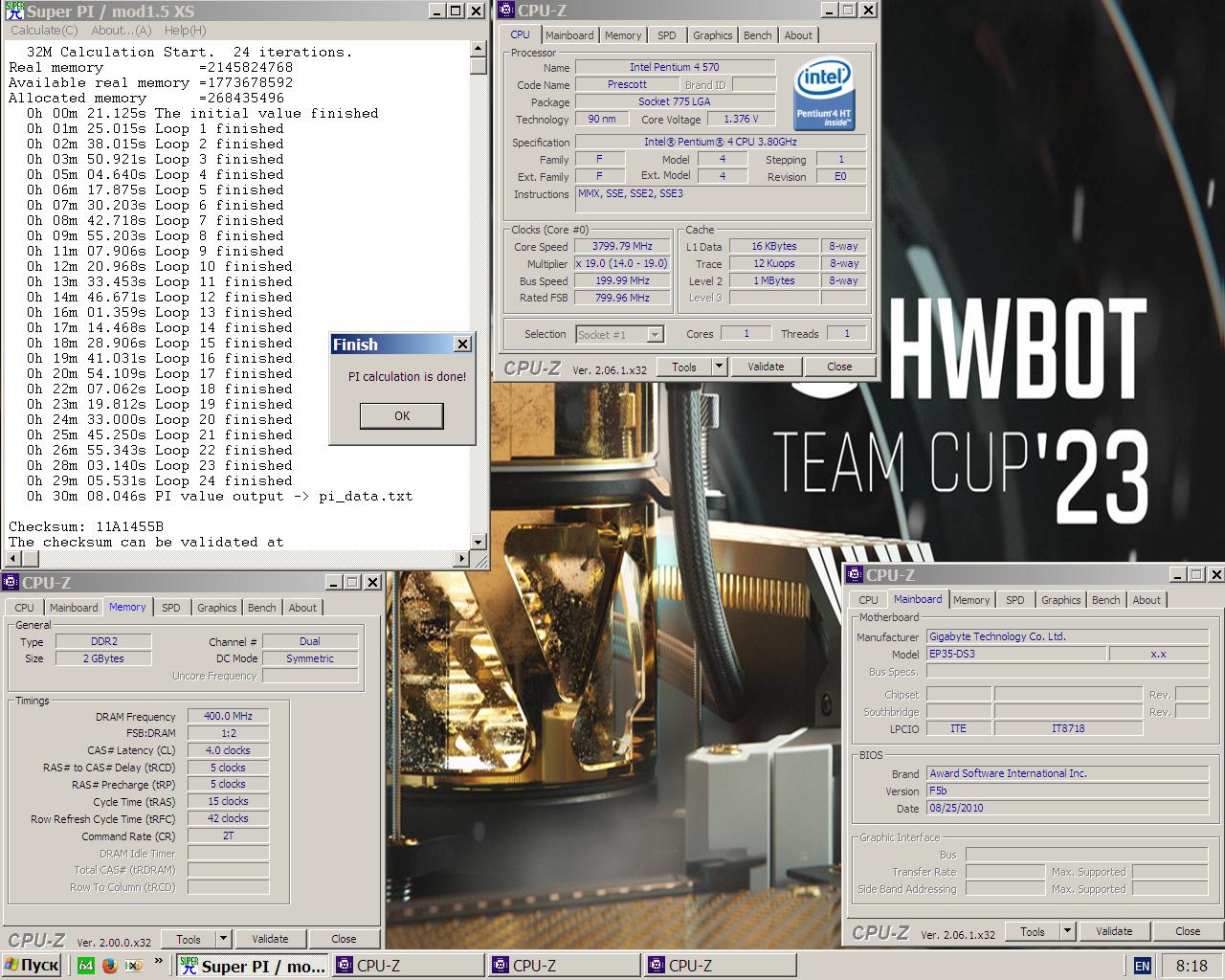Select Memory tab in Mainboard CPU-Z window
1225x980 pixels.
[971, 600]
